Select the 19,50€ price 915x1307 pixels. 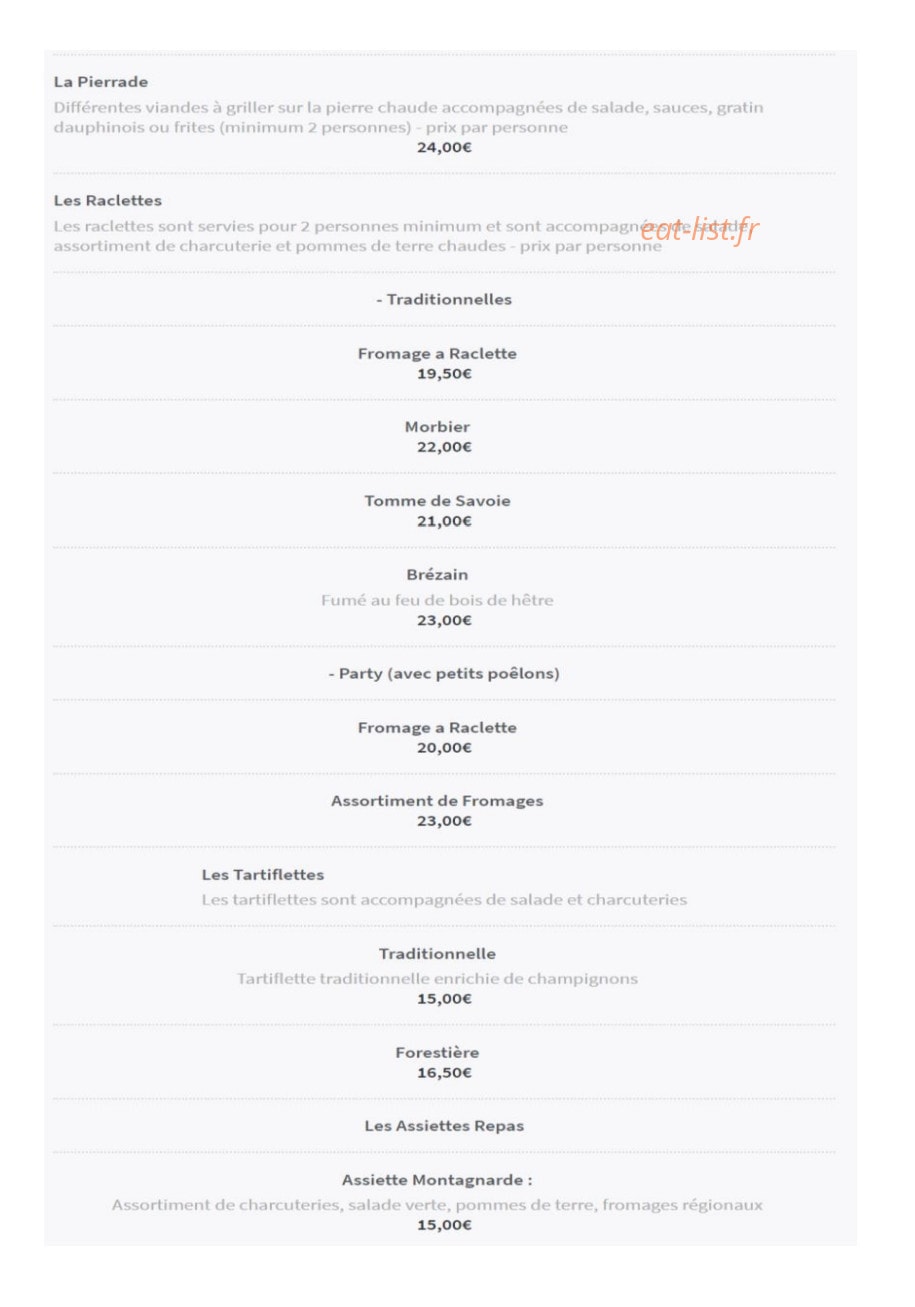coord(444,374)
